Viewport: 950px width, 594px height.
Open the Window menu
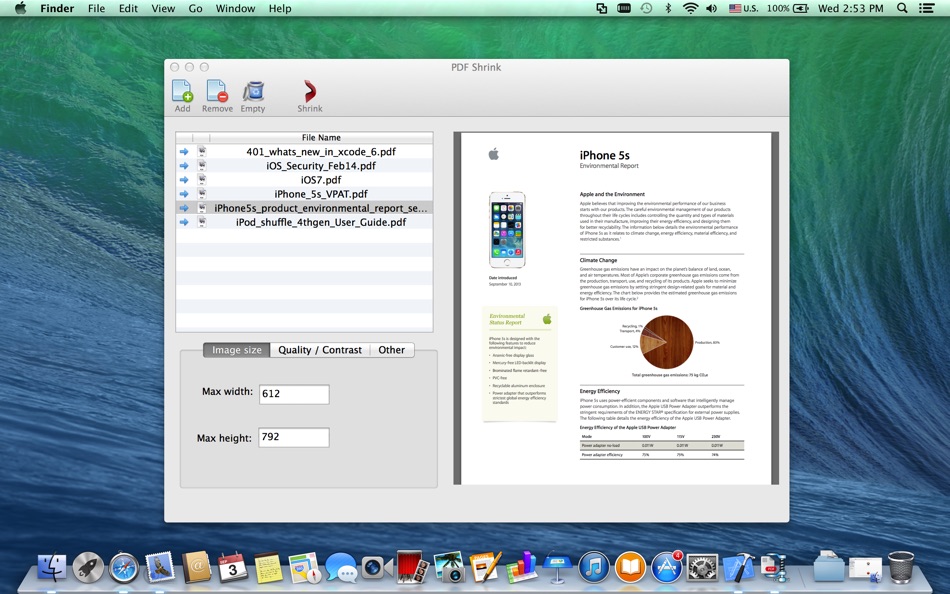(x=235, y=8)
